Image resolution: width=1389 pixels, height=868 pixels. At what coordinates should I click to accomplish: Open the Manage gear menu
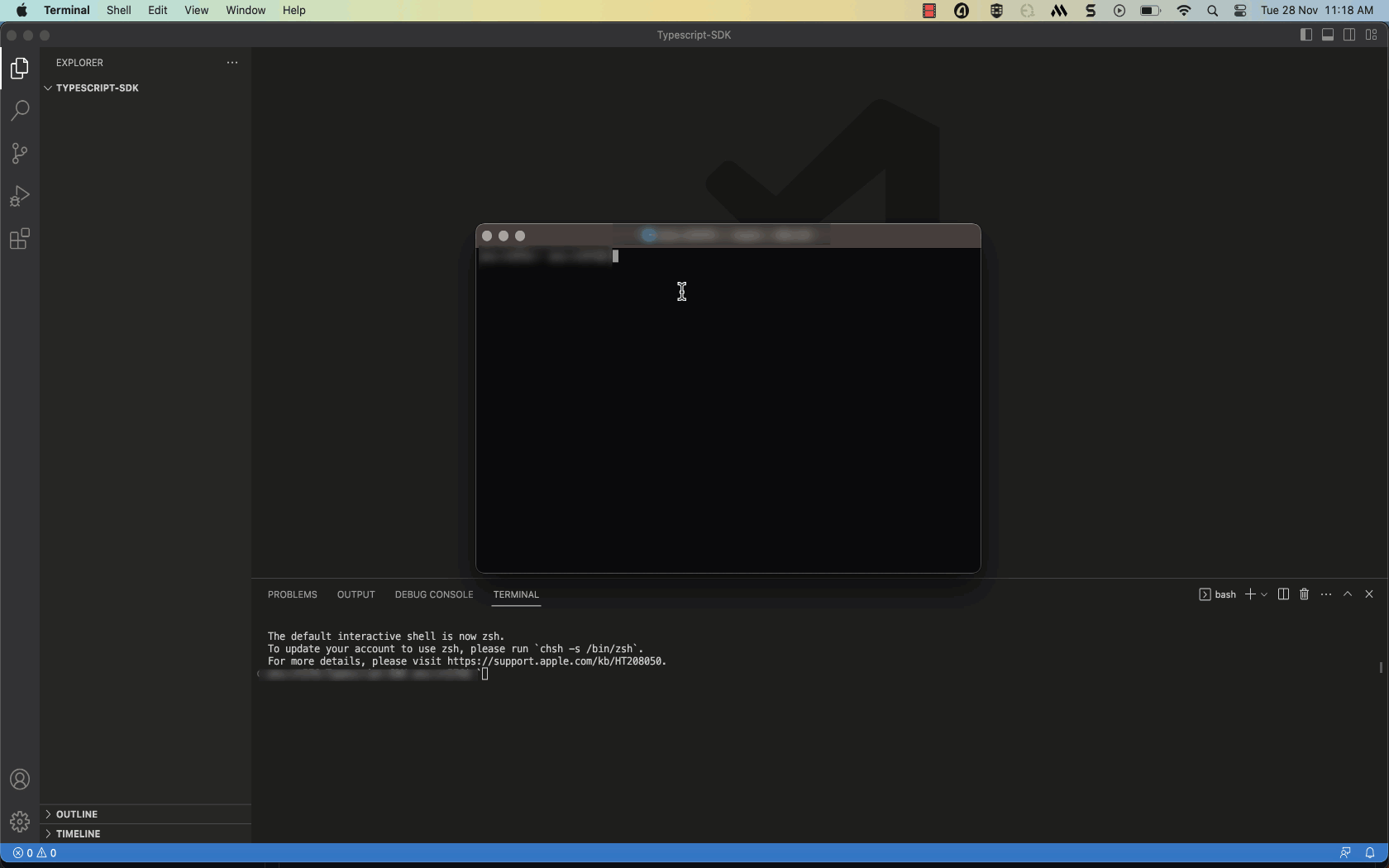(x=20, y=822)
